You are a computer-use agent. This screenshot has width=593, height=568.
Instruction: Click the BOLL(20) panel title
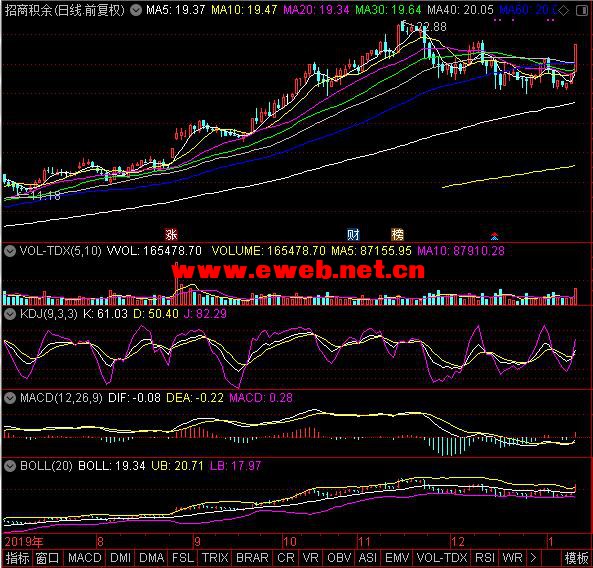coord(46,466)
